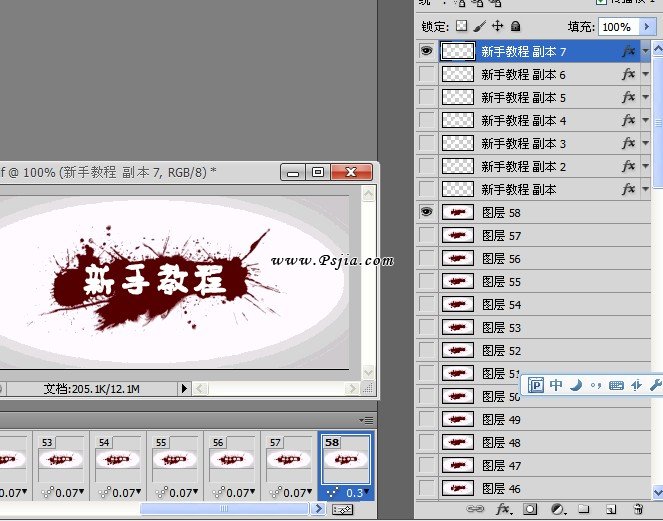Open frame 57 delay 0.07 dropdown
The image size is (663, 521).
point(297,493)
